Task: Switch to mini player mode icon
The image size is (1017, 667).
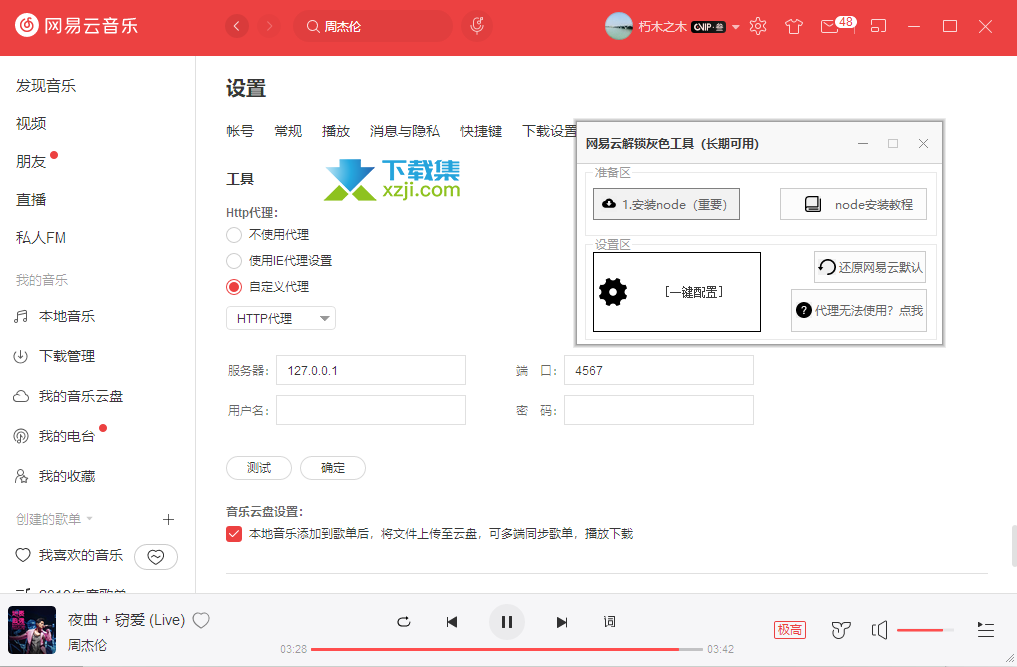Action: (x=877, y=27)
